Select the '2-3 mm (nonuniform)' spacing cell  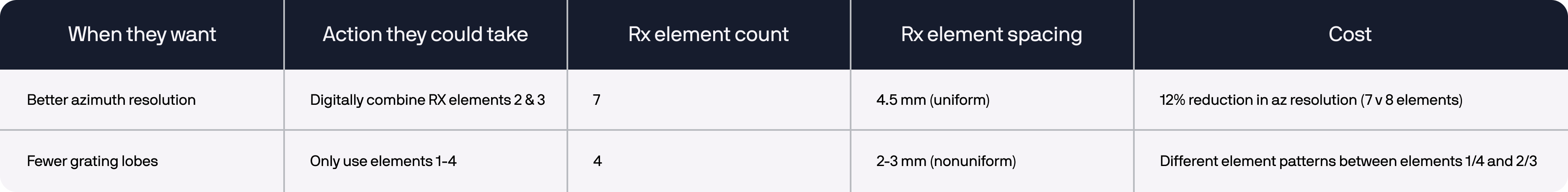(991, 161)
